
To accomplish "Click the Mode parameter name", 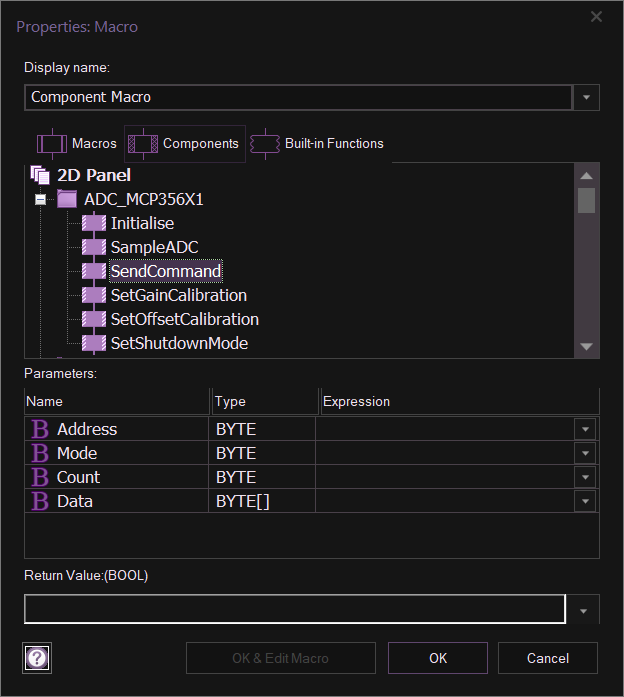I will 77,453.
